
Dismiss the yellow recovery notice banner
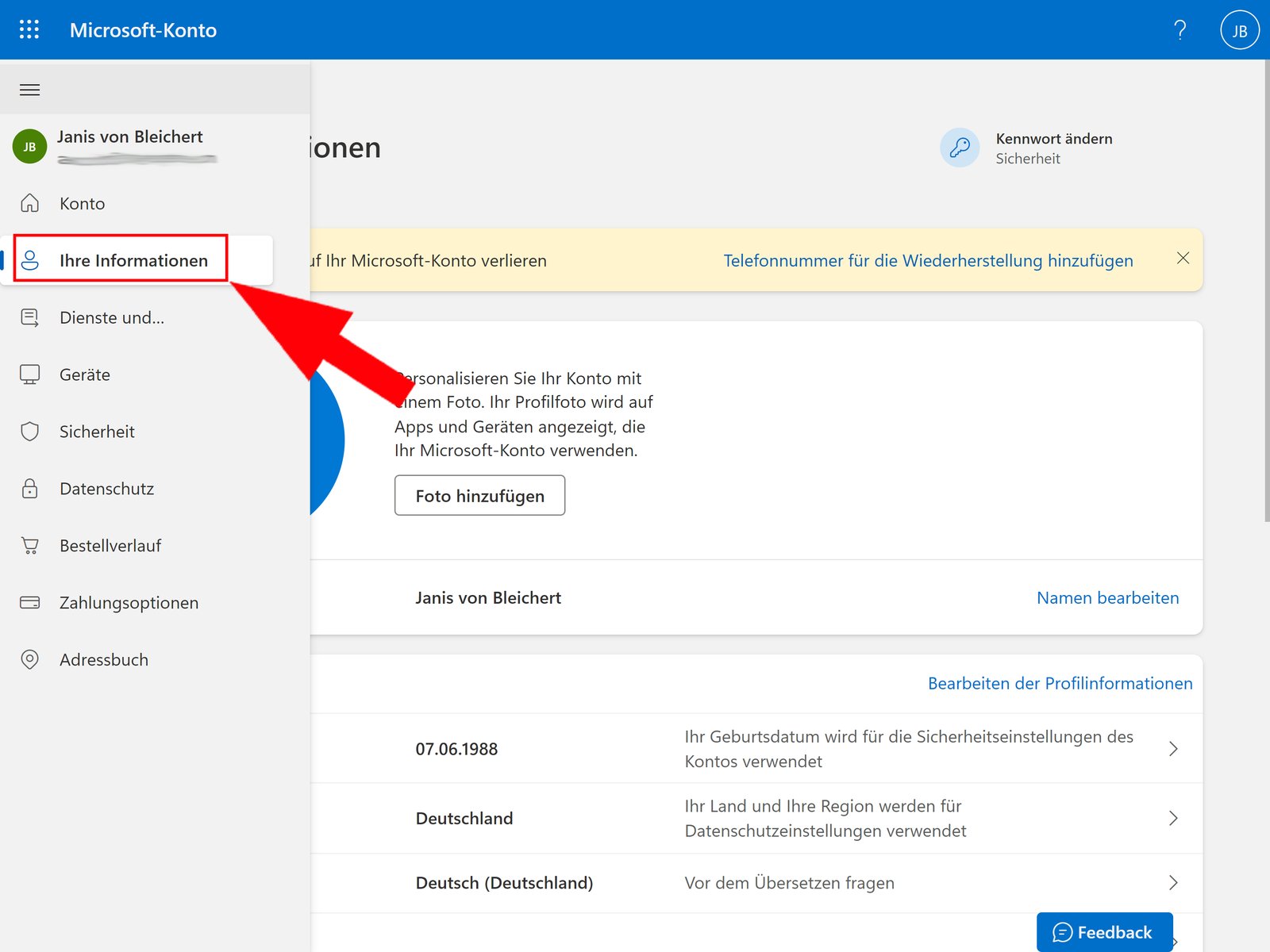[x=1183, y=258]
